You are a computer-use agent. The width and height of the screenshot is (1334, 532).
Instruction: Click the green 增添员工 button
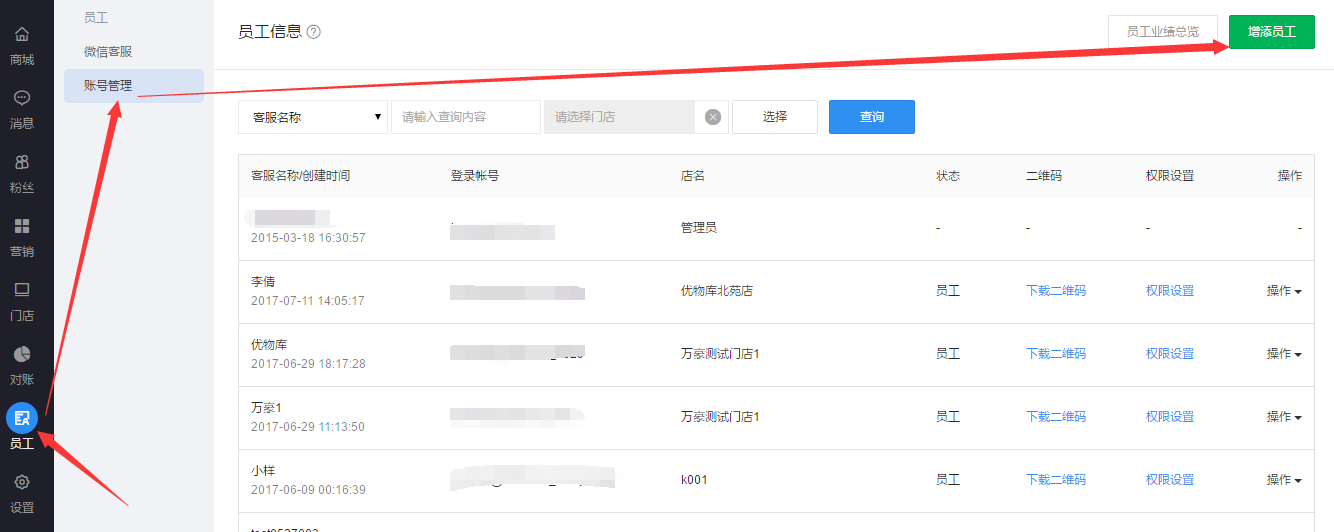1271,32
